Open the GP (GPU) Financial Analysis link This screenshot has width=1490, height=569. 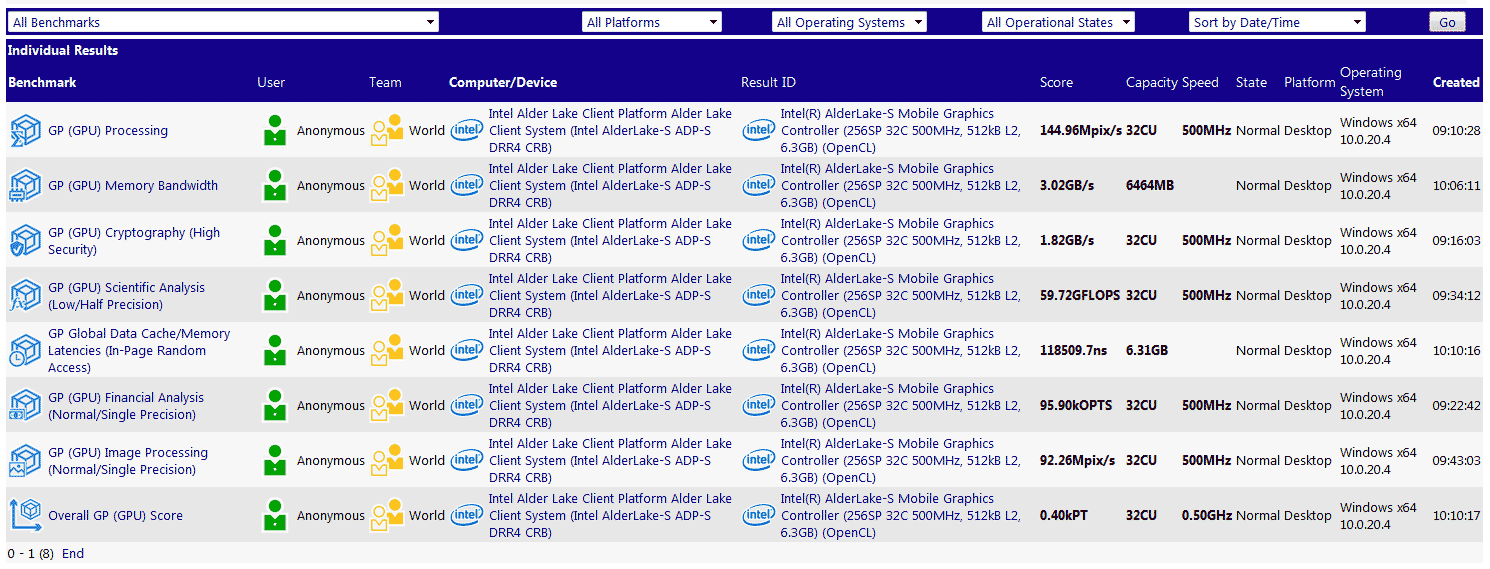click(x=126, y=406)
